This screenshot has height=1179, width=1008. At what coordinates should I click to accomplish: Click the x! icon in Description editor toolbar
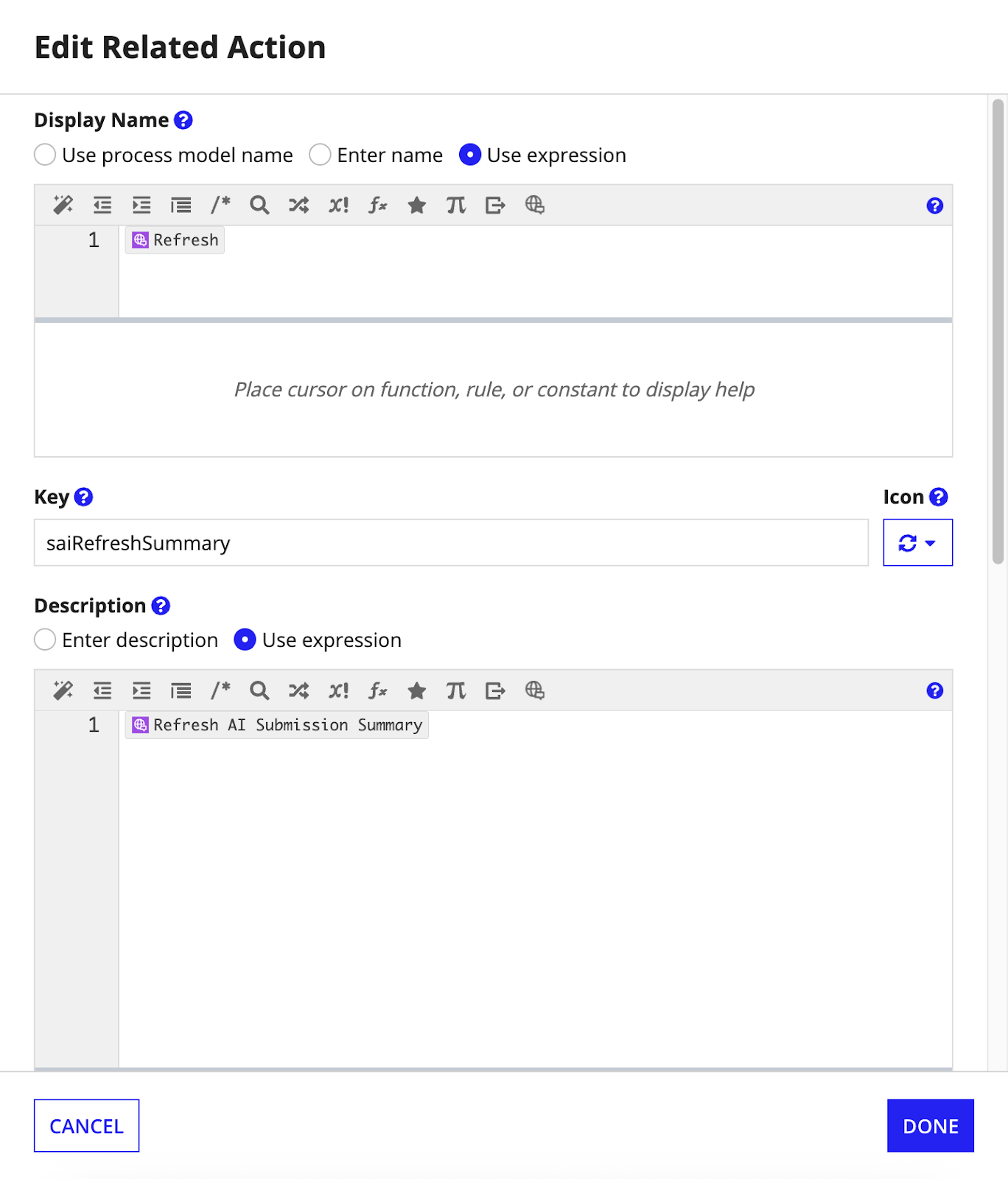(x=338, y=690)
